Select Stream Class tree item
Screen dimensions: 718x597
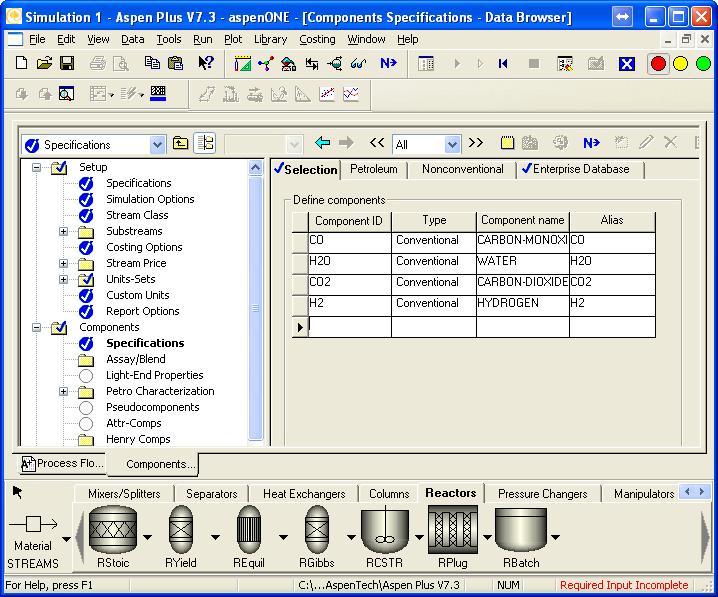pos(137,216)
